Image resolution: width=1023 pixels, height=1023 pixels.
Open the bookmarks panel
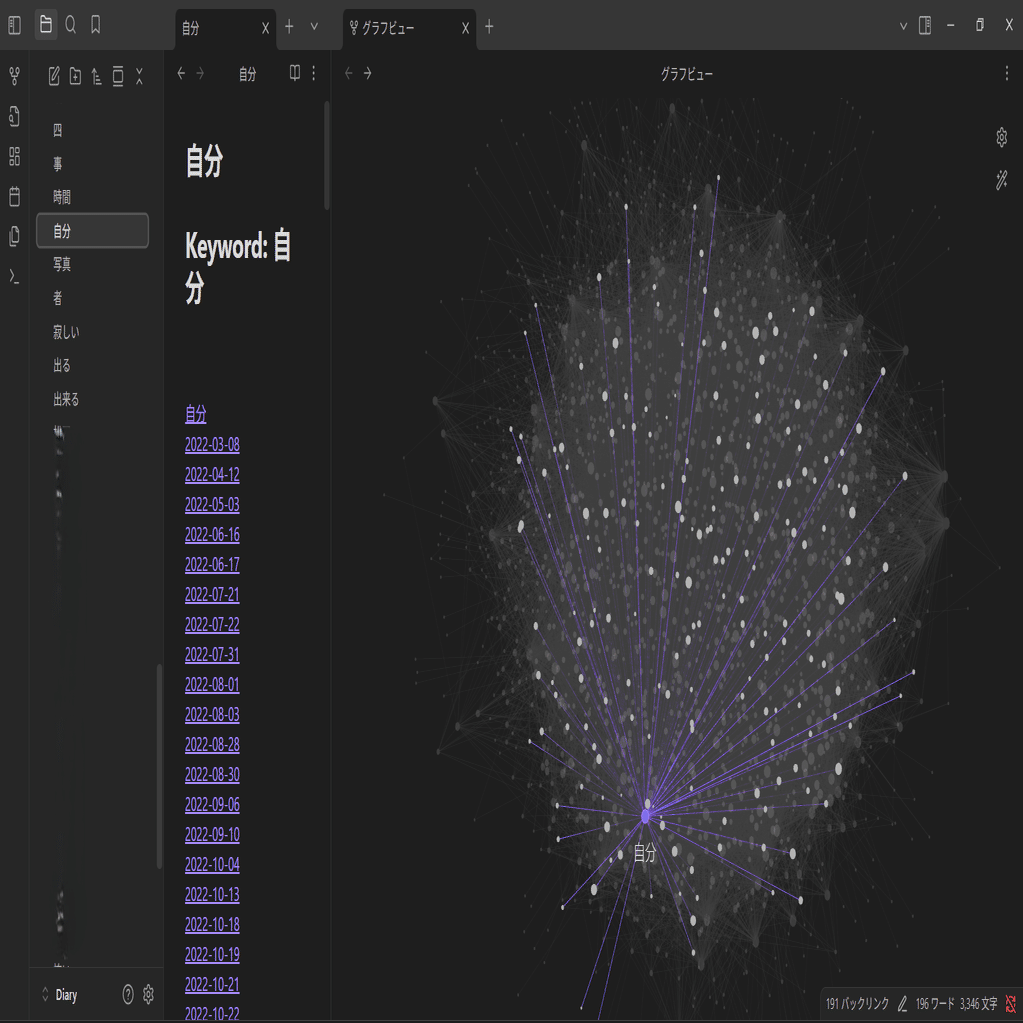coord(94,25)
